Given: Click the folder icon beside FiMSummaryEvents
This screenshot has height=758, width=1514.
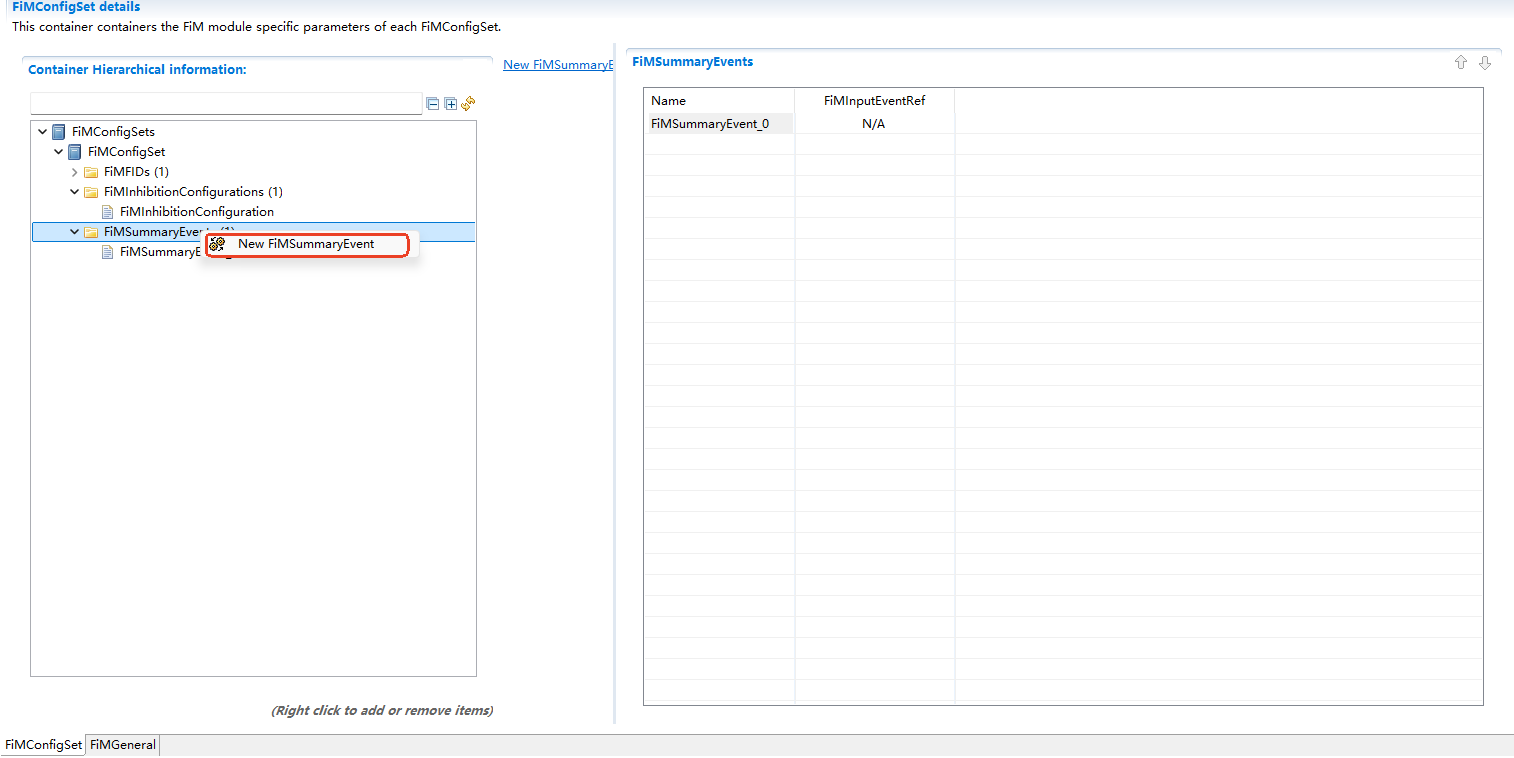Looking at the screenshot, I should tap(90, 231).
